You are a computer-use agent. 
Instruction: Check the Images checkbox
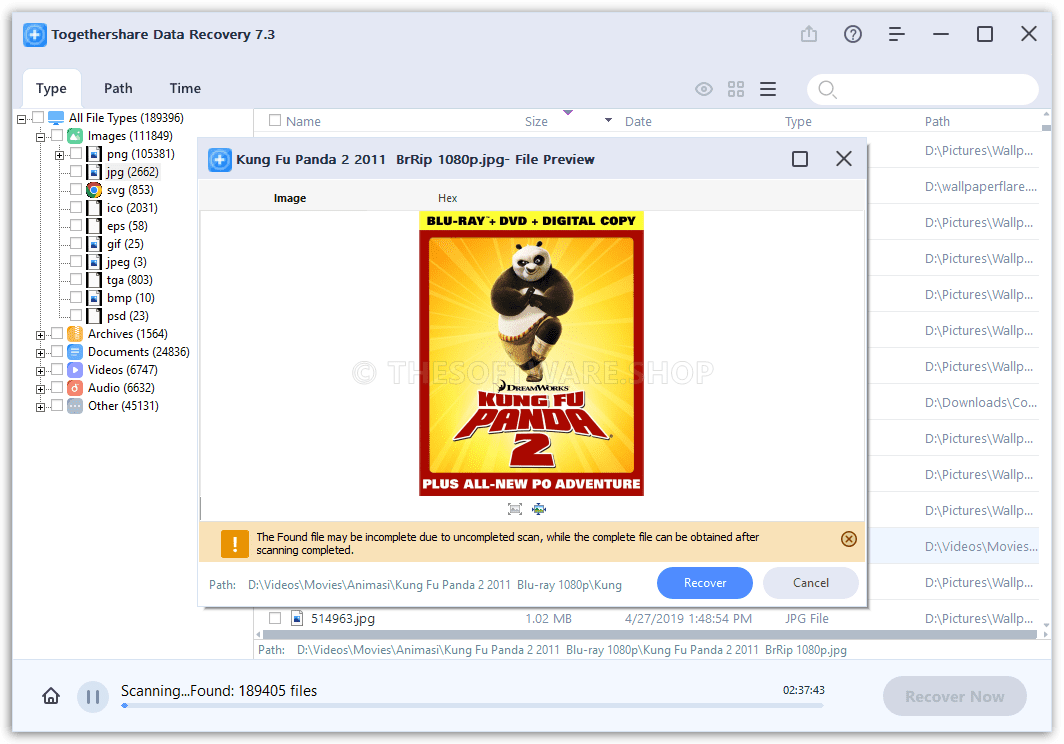[x=57, y=135]
